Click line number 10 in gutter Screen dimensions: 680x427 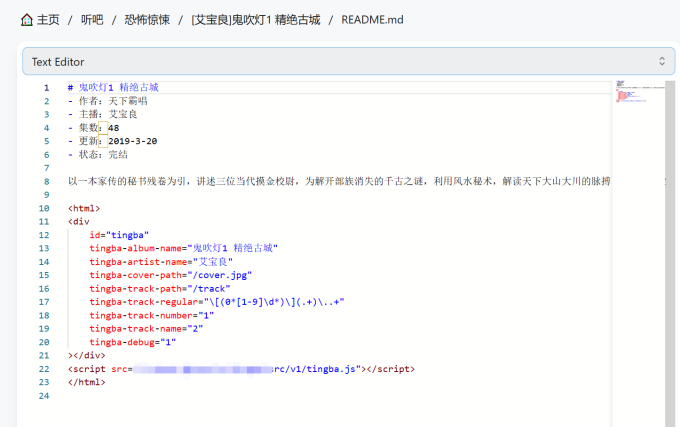[44, 208]
